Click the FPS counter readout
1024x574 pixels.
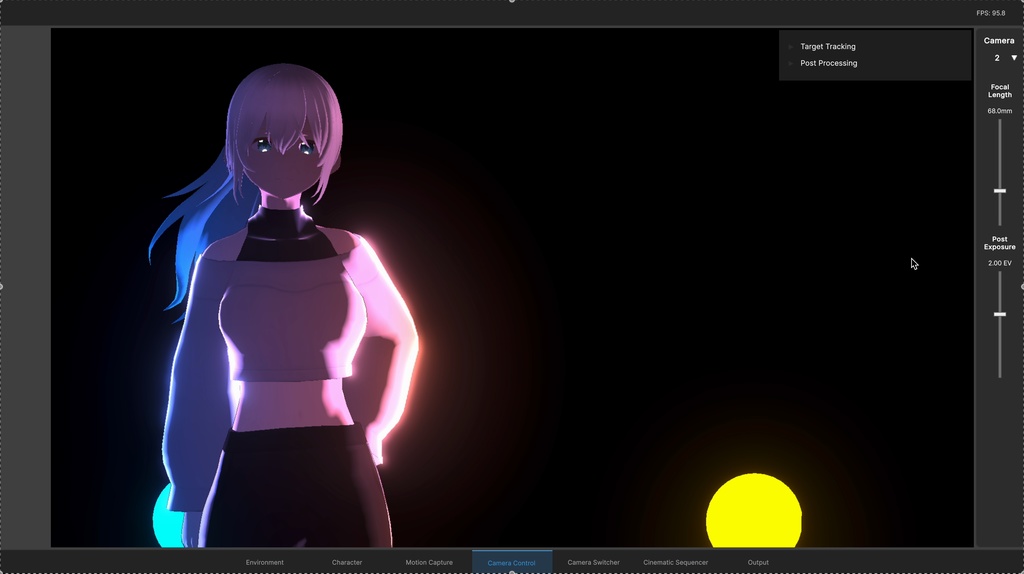tap(991, 13)
